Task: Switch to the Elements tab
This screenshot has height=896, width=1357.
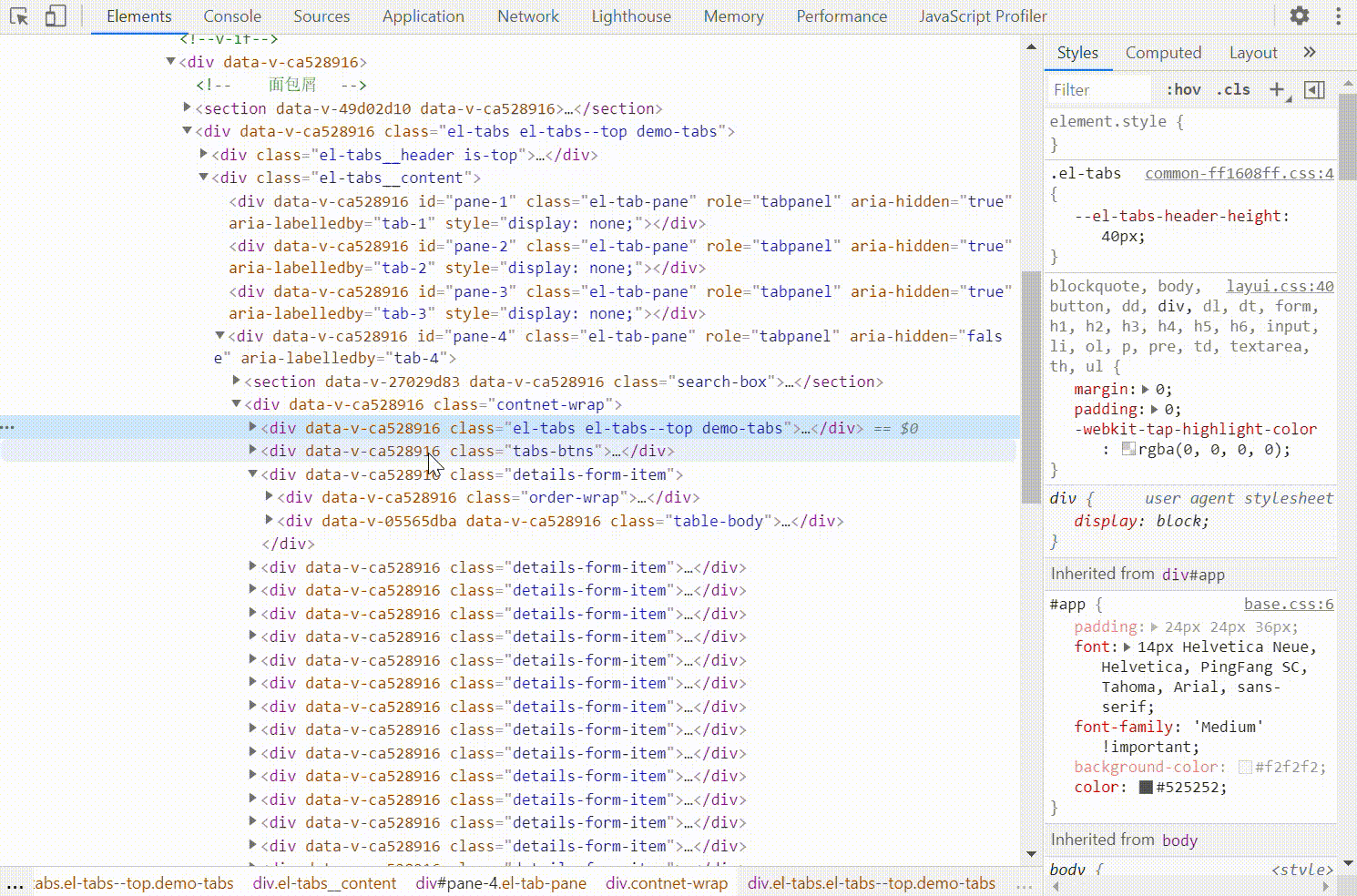Action: click(138, 16)
